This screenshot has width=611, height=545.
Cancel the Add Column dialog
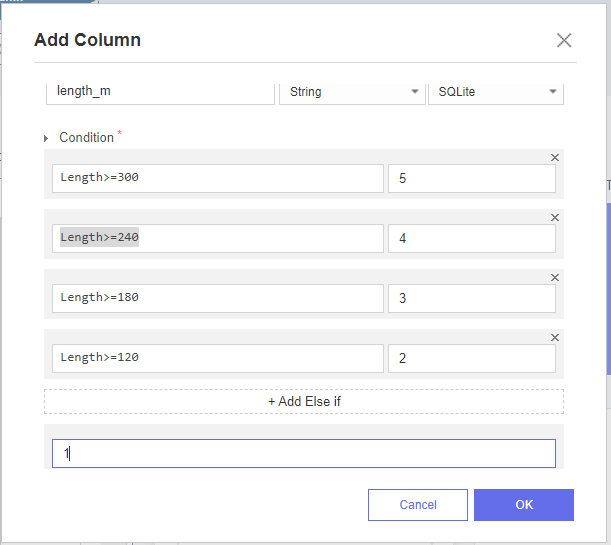pos(417,505)
